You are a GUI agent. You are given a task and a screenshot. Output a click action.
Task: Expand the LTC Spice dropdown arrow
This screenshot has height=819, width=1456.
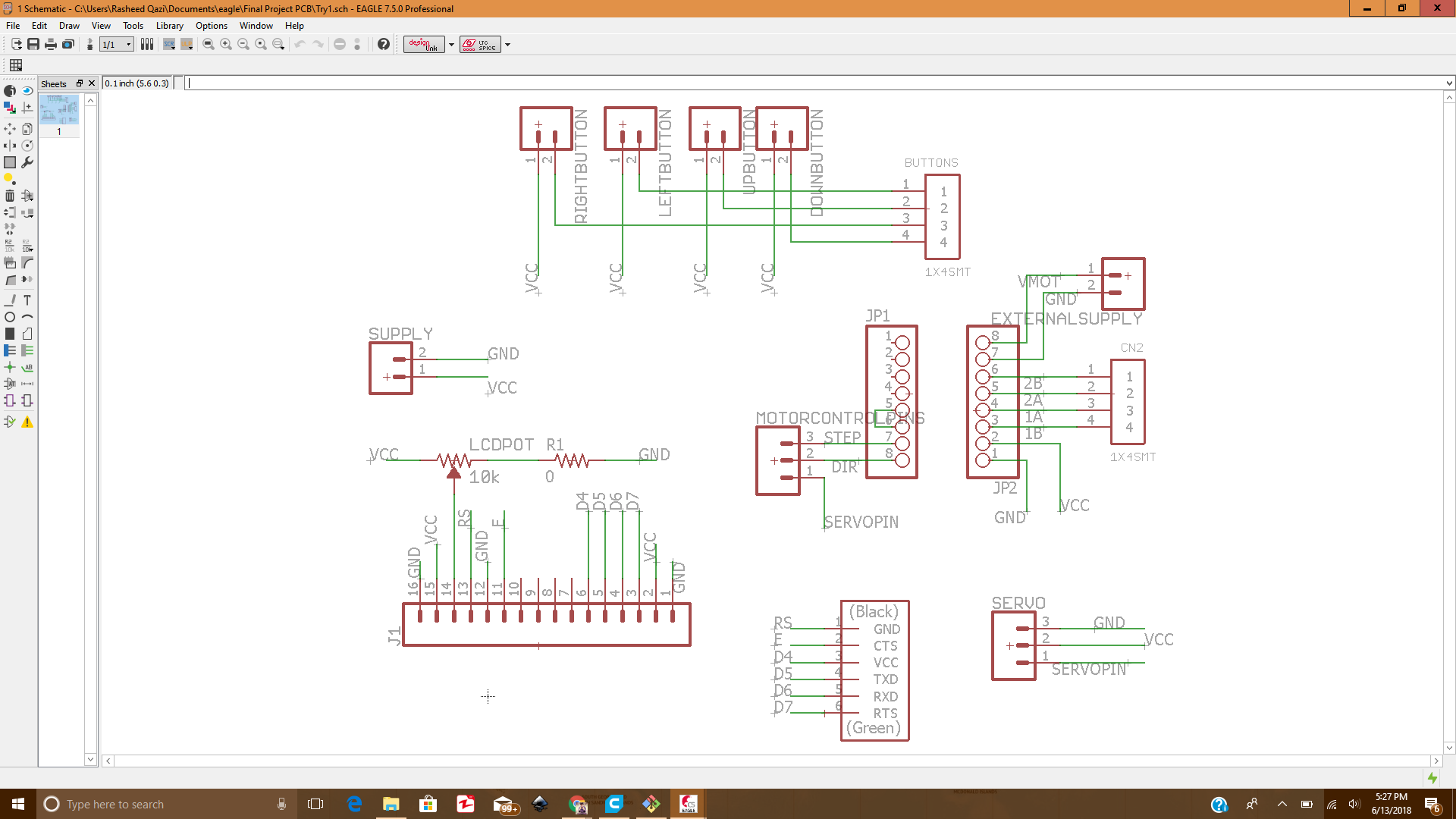[x=507, y=44]
